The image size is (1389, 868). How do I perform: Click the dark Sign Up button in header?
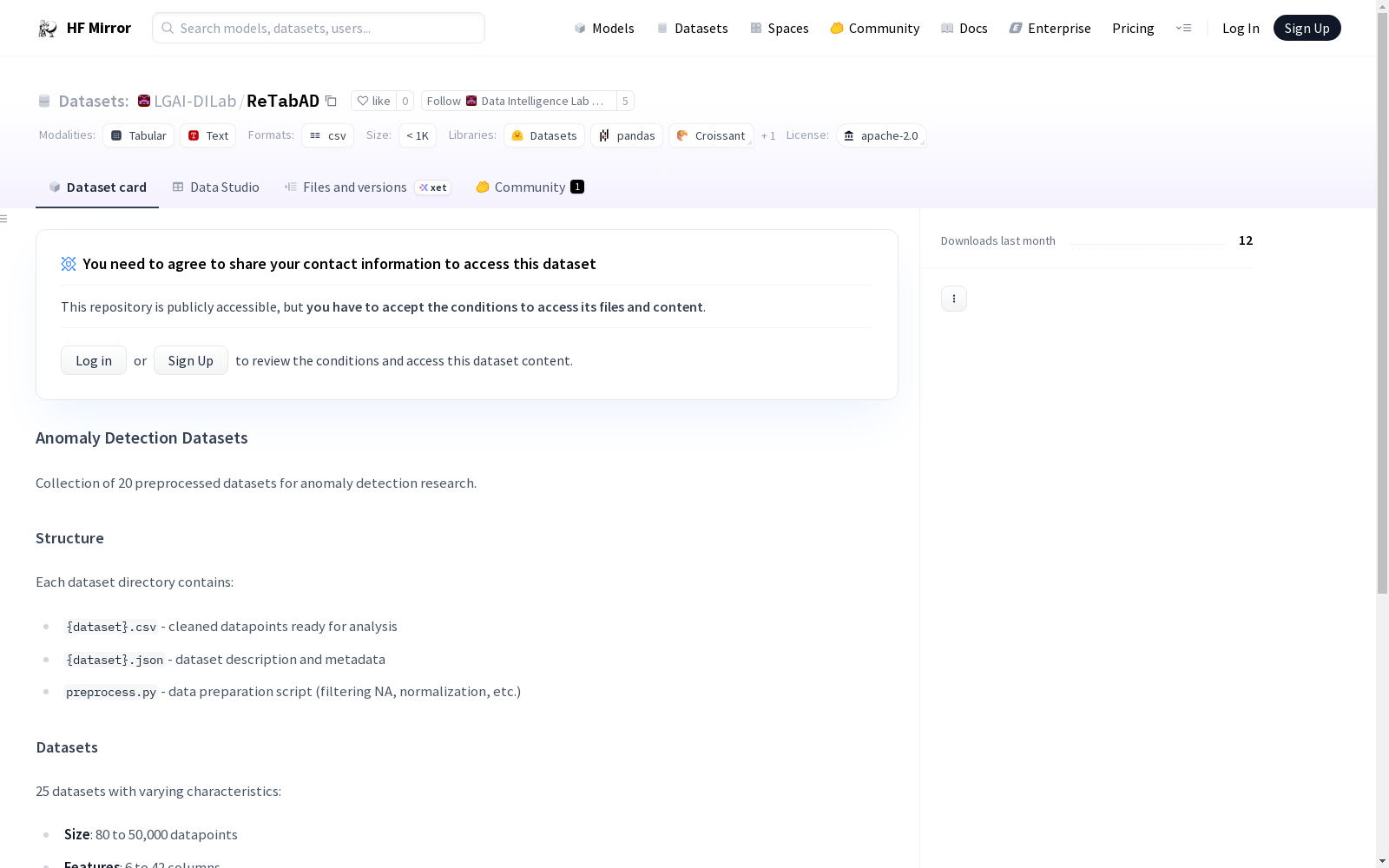click(1307, 28)
